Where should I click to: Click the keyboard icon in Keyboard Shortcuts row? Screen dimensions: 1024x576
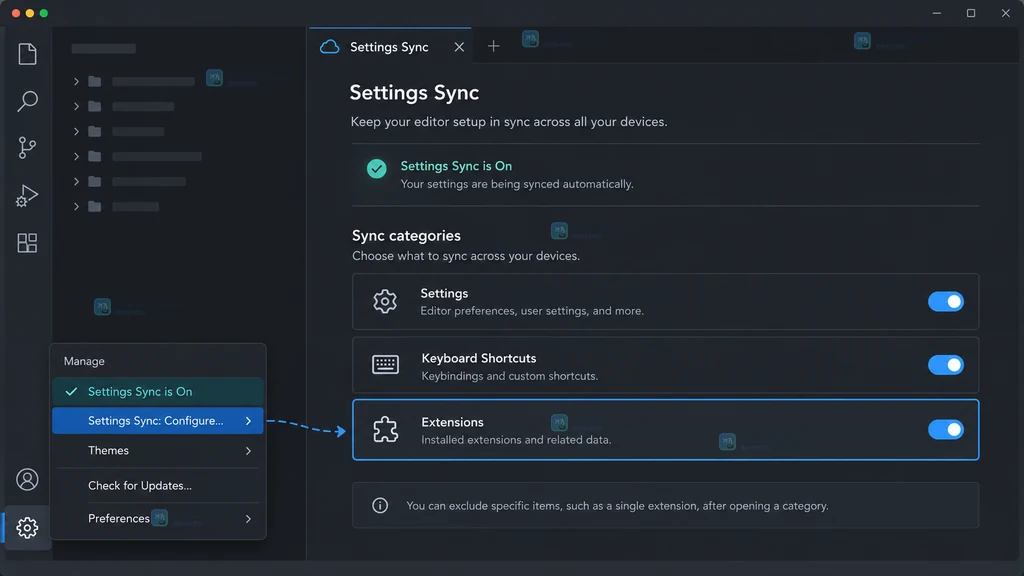(x=385, y=364)
